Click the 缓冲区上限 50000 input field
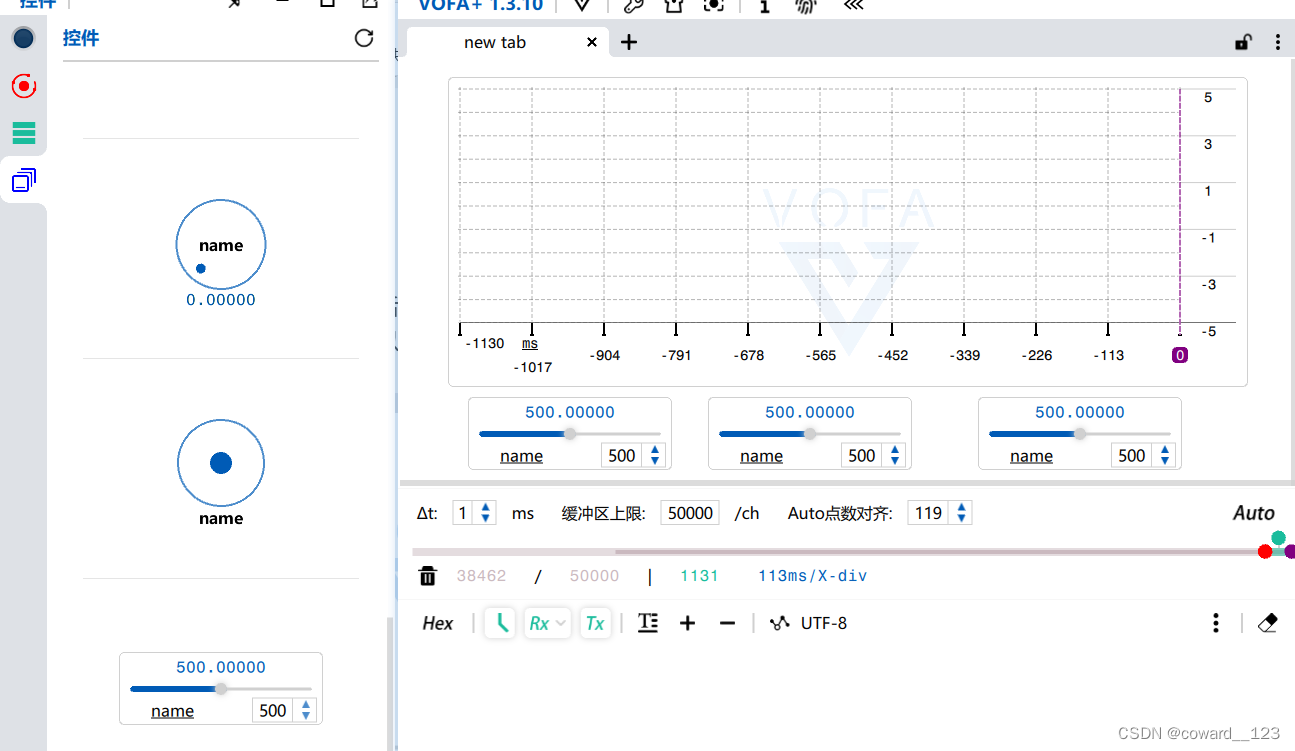The image size is (1295, 751). pyautogui.click(x=690, y=513)
